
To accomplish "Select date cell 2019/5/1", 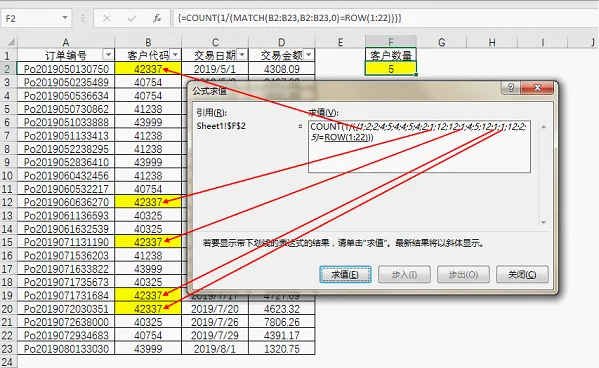I will (x=215, y=69).
